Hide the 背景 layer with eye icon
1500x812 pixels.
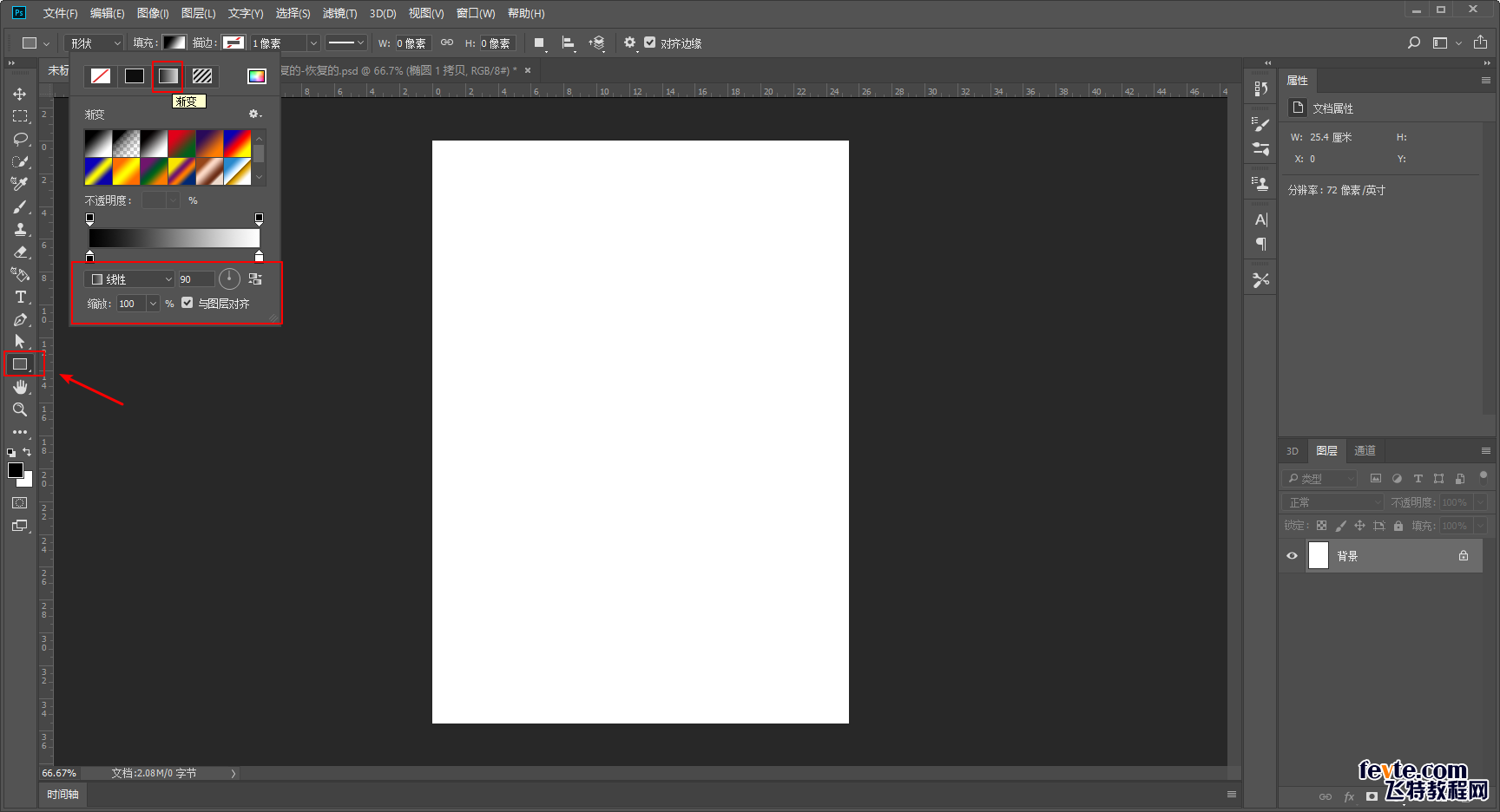1292,556
